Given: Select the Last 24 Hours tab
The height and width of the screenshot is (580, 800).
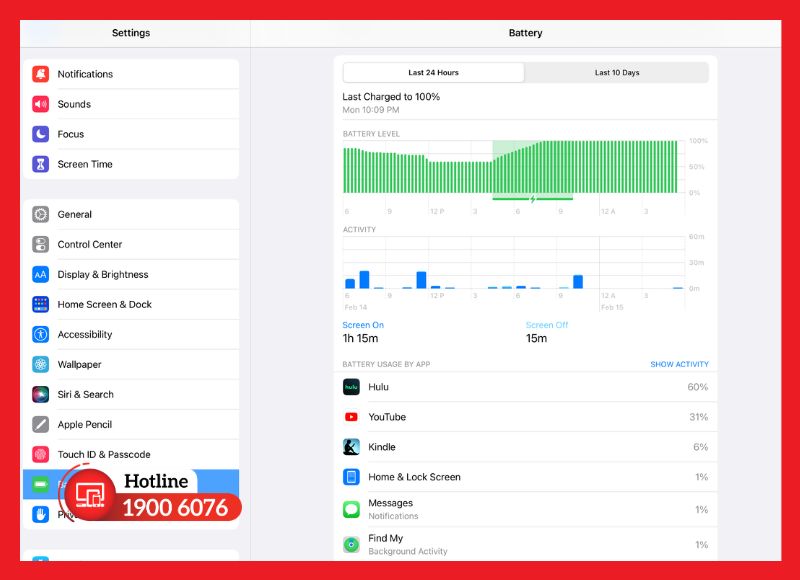Looking at the screenshot, I should [x=433, y=73].
